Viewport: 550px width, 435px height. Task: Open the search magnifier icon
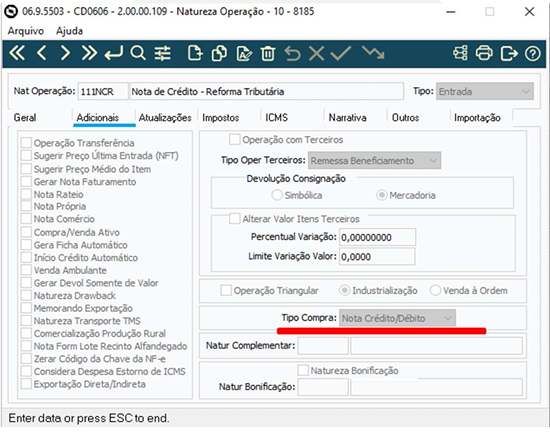pyautogui.click(x=138, y=54)
